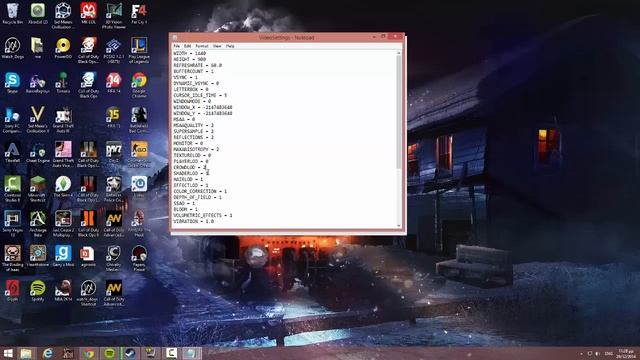Open the Edit menu in Notepad
640x360 pixels.
[187, 46]
